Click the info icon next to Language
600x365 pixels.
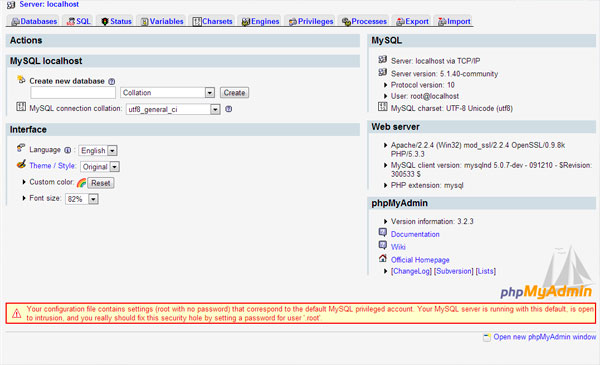tap(67, 150)
